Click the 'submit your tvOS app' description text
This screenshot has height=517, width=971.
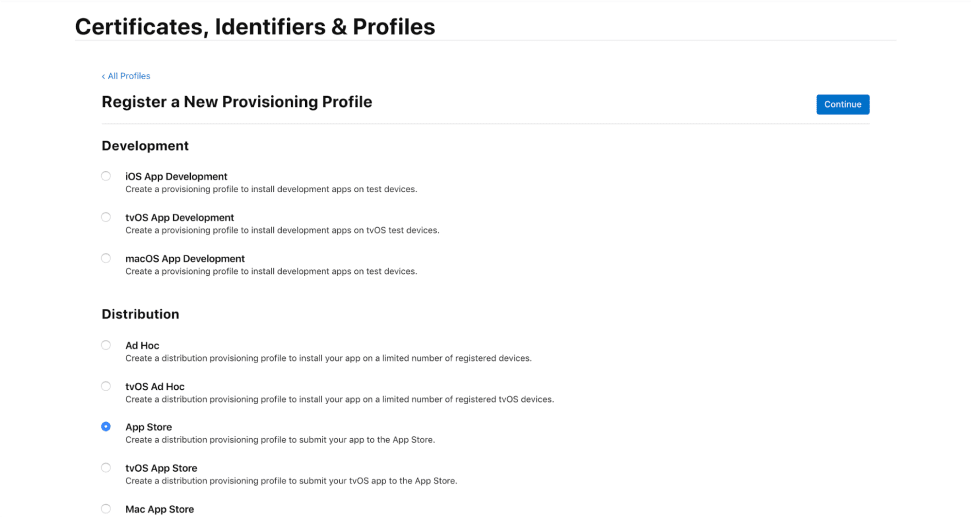coord(291,481)
